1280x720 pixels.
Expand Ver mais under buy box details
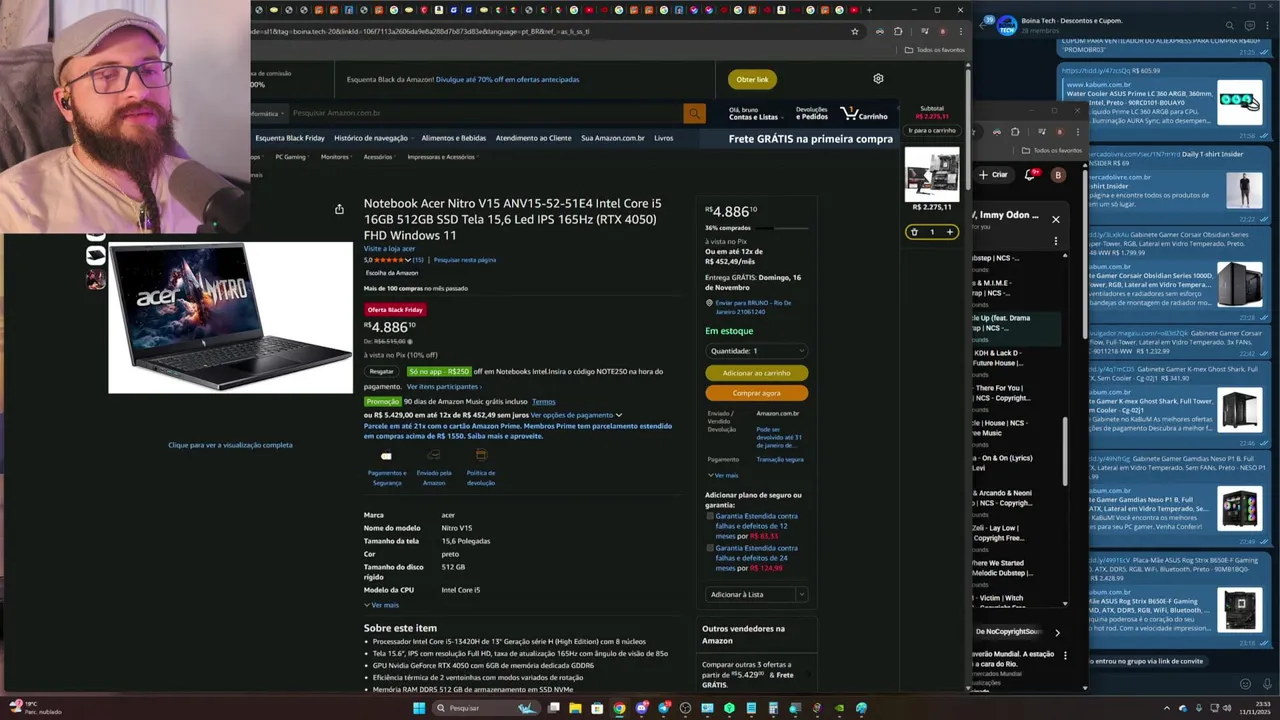[x=724, y=475]
